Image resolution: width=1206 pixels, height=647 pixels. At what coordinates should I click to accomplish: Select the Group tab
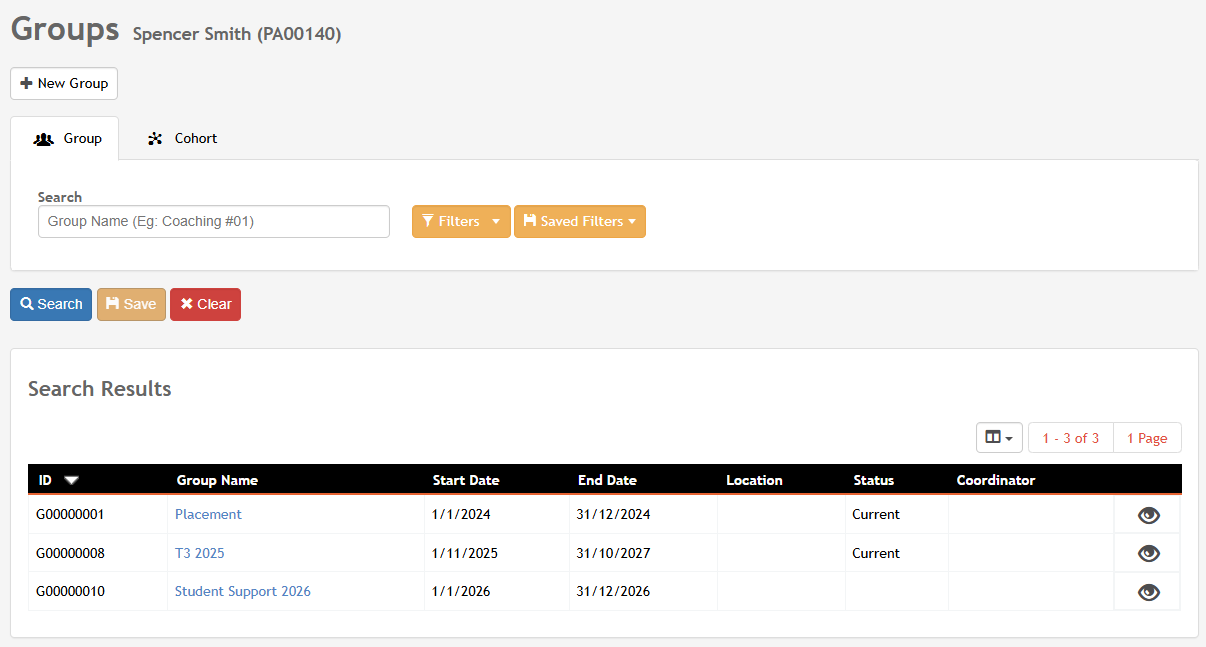point(65,138)
